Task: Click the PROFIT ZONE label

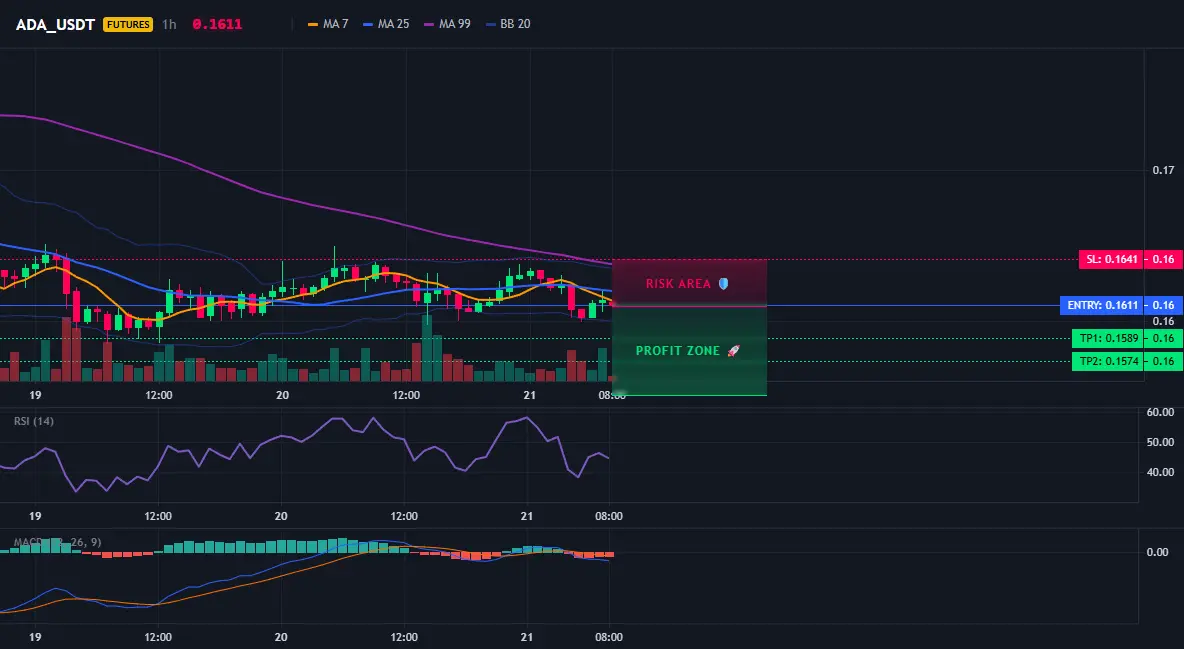Action: click(678, 351)
